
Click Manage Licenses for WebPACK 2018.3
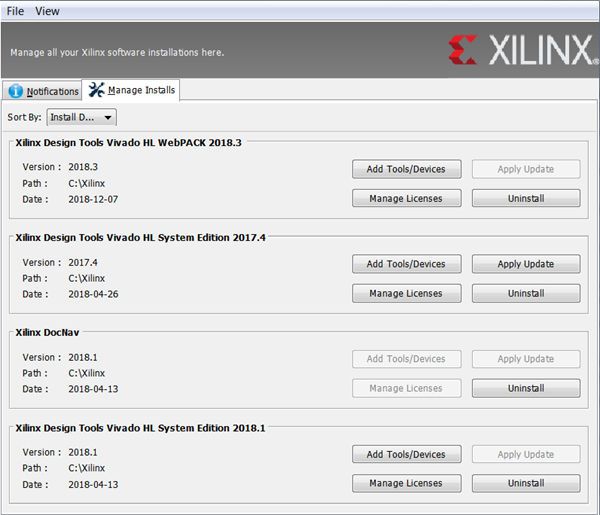(406, 198)
